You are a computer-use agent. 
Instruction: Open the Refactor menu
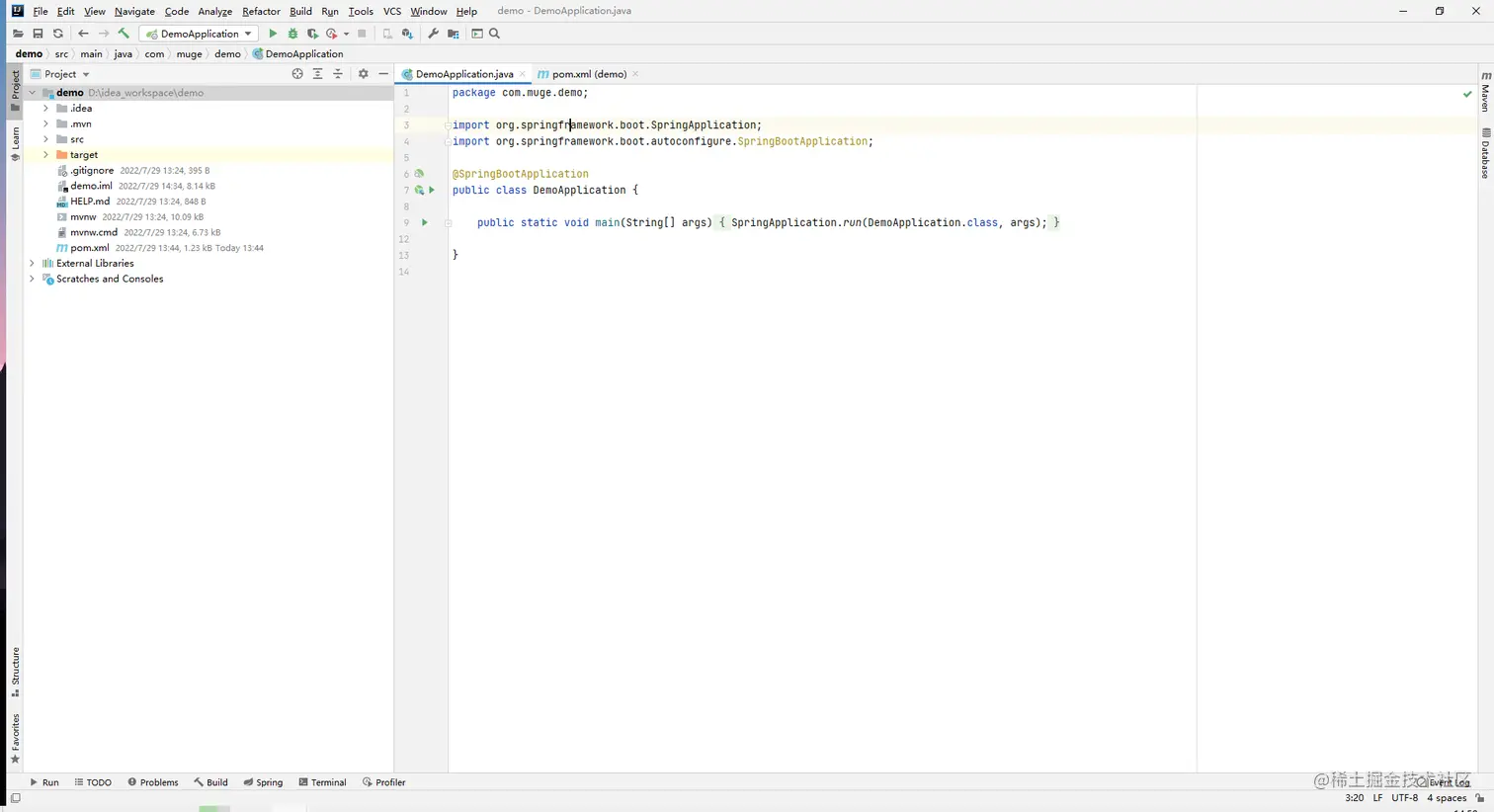tap(261, 11)
